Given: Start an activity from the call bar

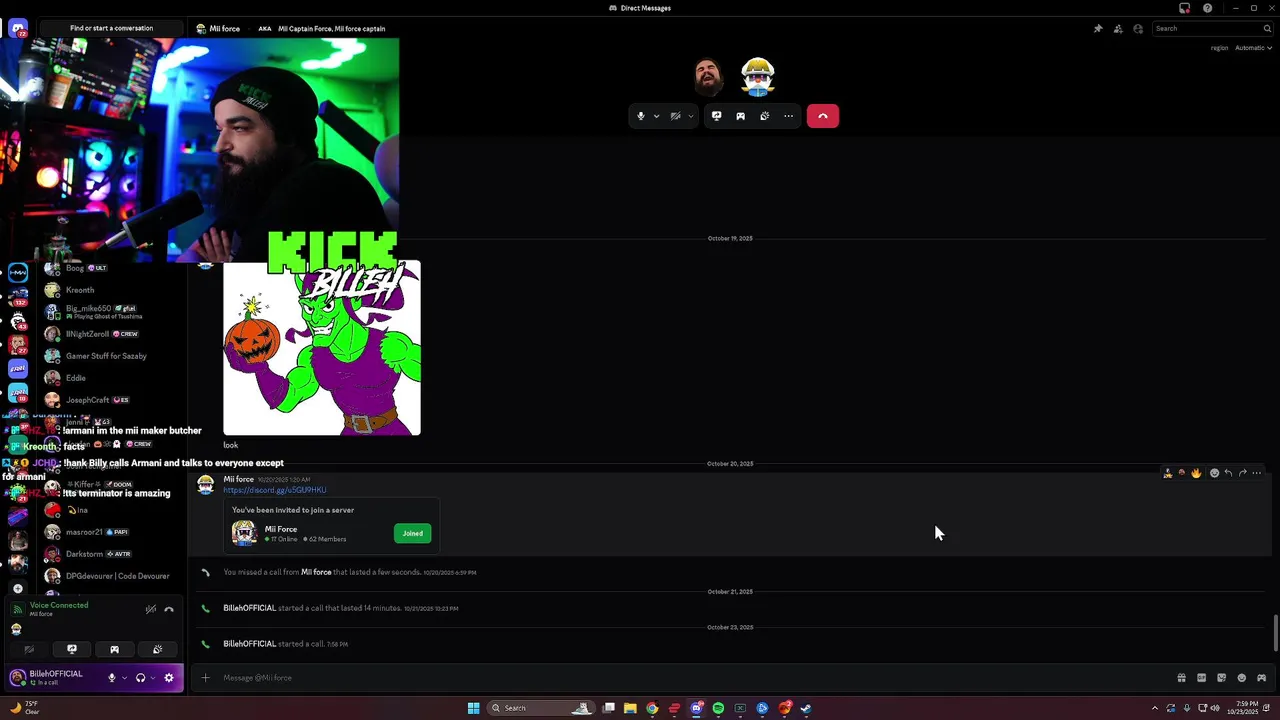Looking at the screenshot, I should pyautogui.click(x=740, y=116).
